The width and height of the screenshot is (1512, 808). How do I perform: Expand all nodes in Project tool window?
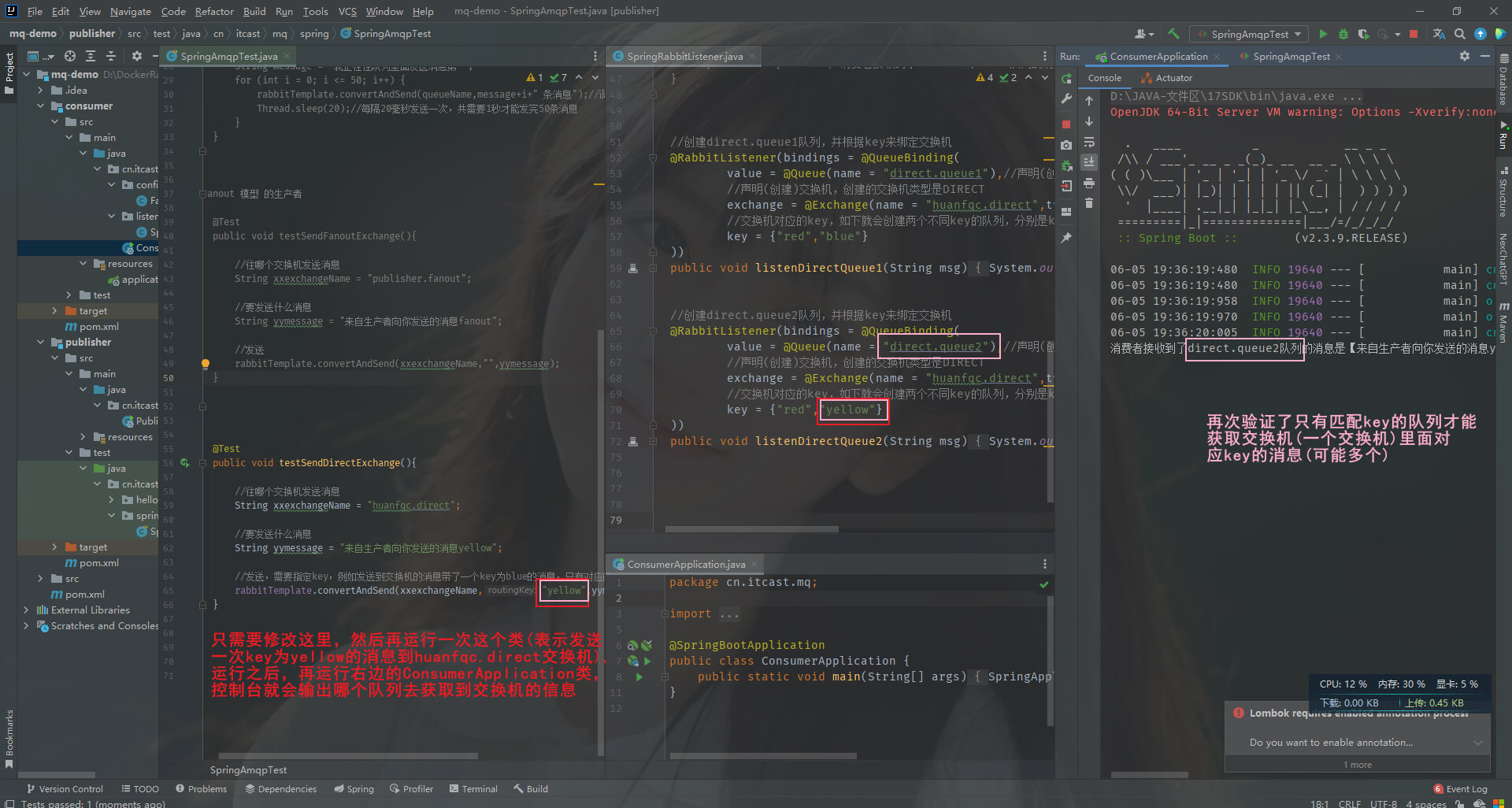[91, 56]
